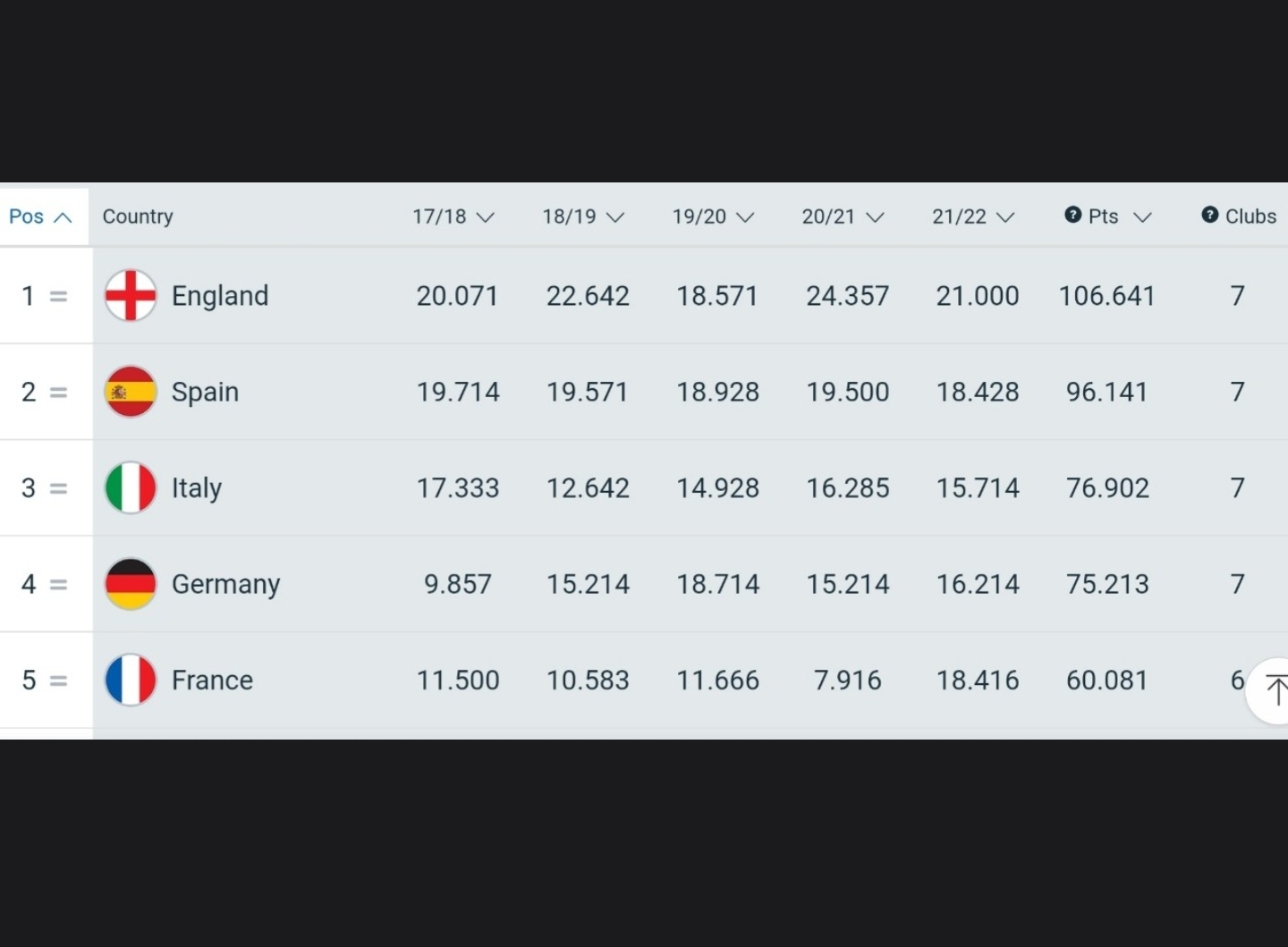Click the Germany flag icon
Viewport: 1288px width, 947px height.
(x=131, y=584)
